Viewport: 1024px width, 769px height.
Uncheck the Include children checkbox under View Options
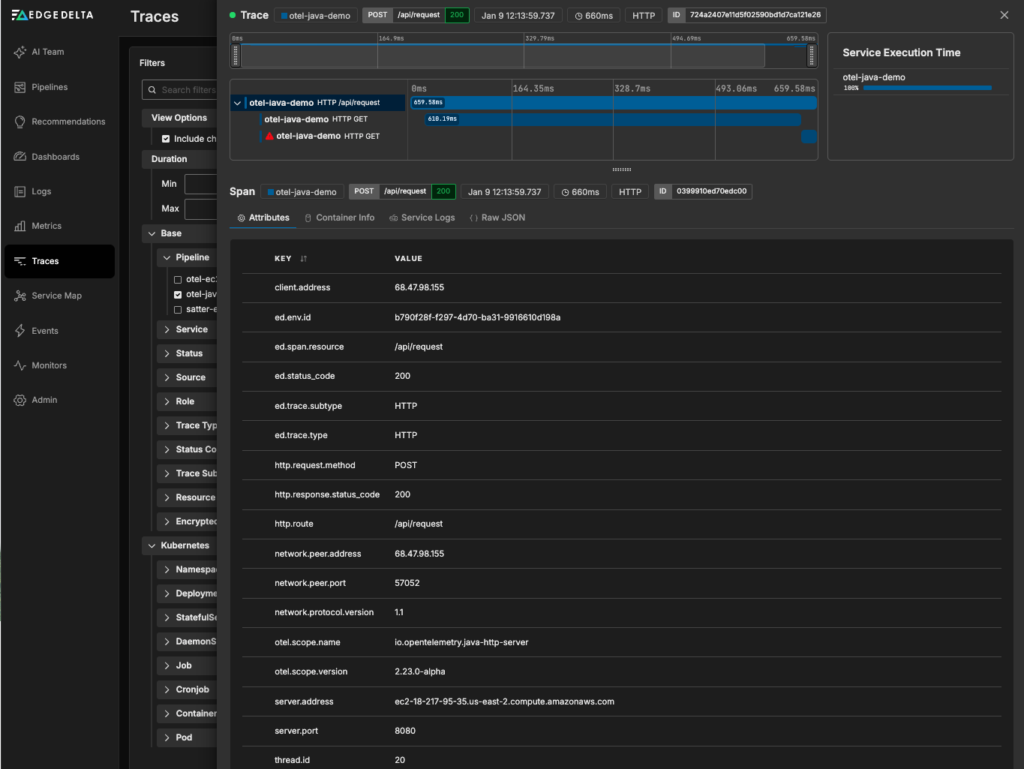pyautogui.click(x=166, y=139)
